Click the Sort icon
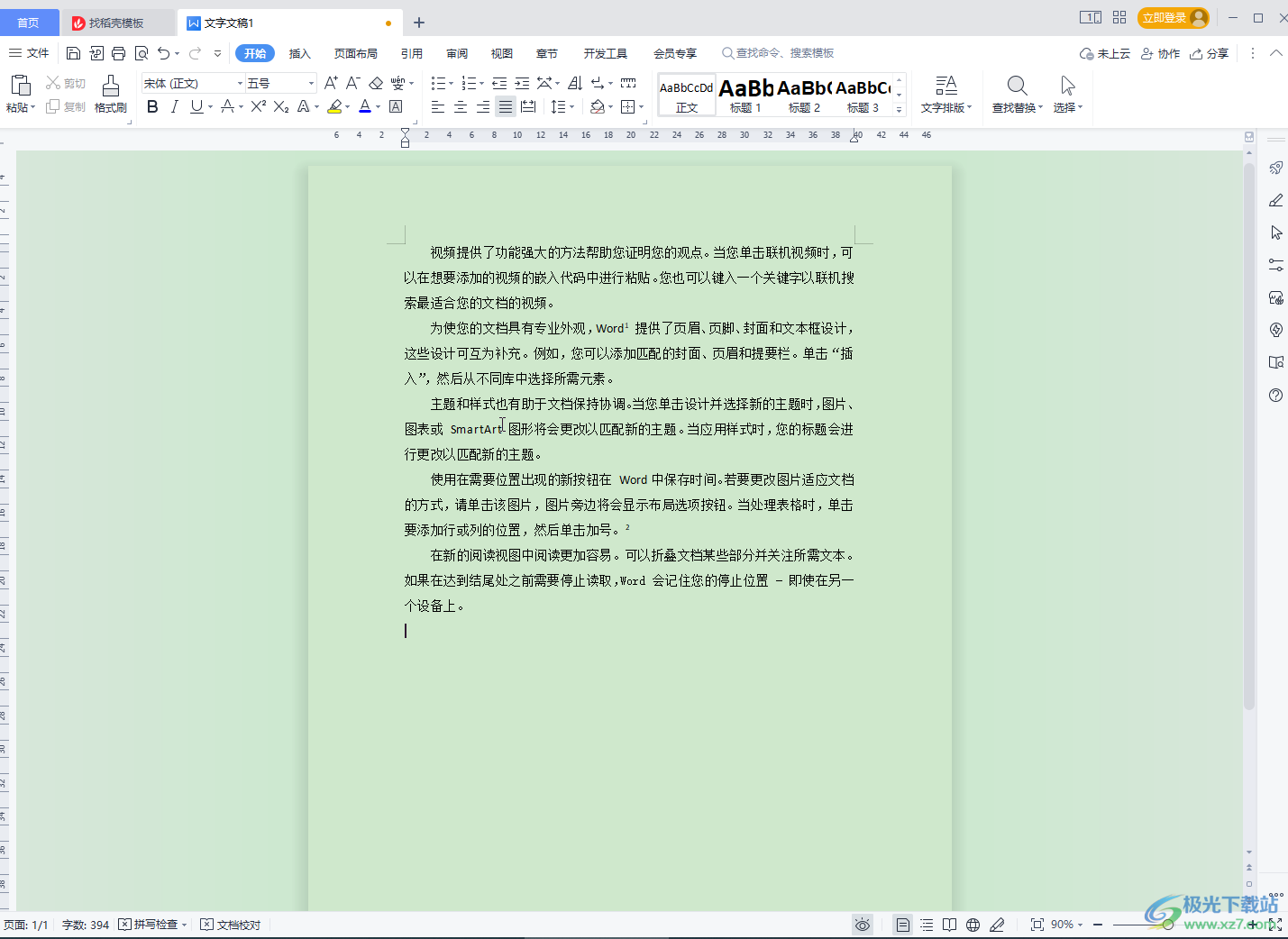Image resolution: width=1288 pixels, height=939 pixels. click(x=575, y=83)
